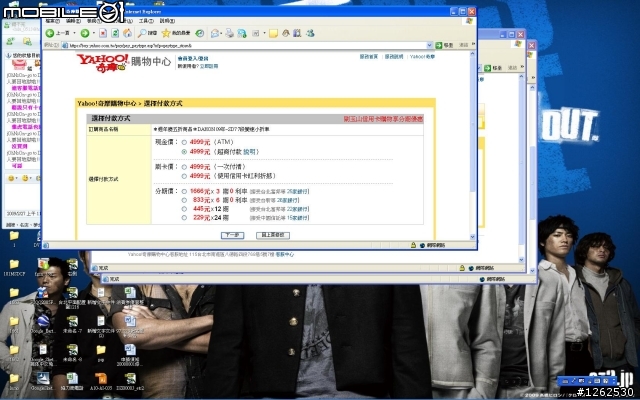640x400 pixels.
Task: Open the Help (說明) menu
Action: [x=167, y=21]
